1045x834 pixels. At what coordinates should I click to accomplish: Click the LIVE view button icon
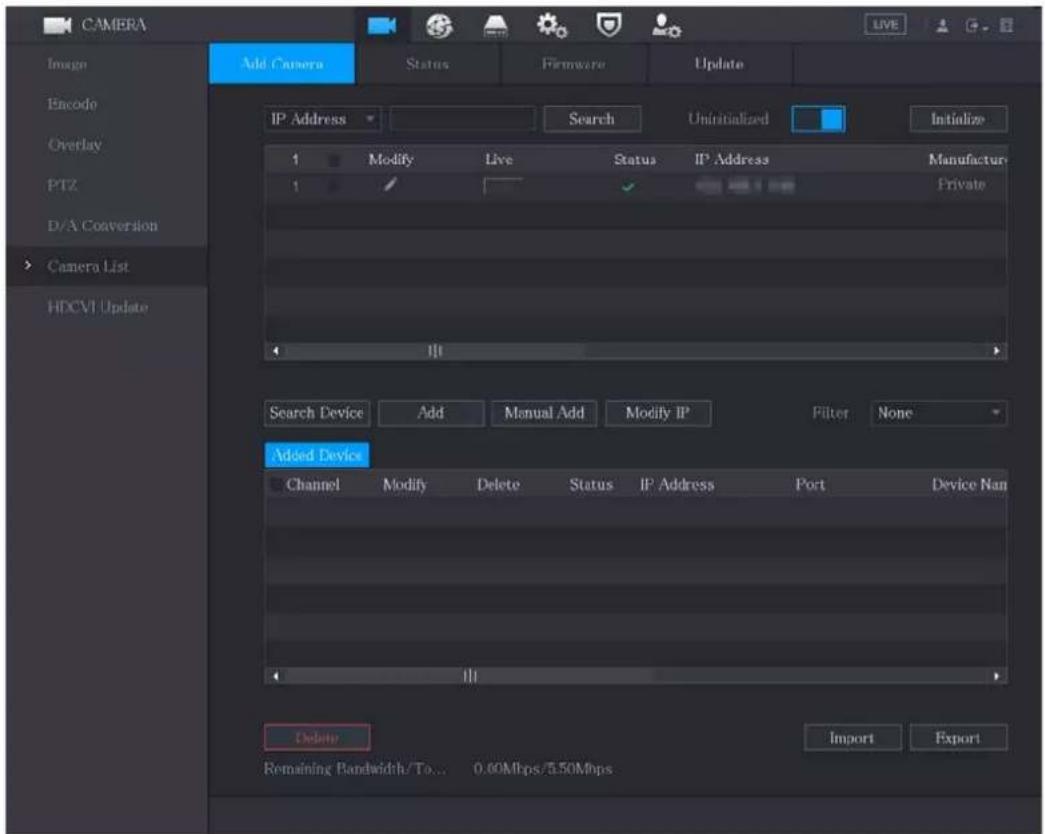pos(885,25)
